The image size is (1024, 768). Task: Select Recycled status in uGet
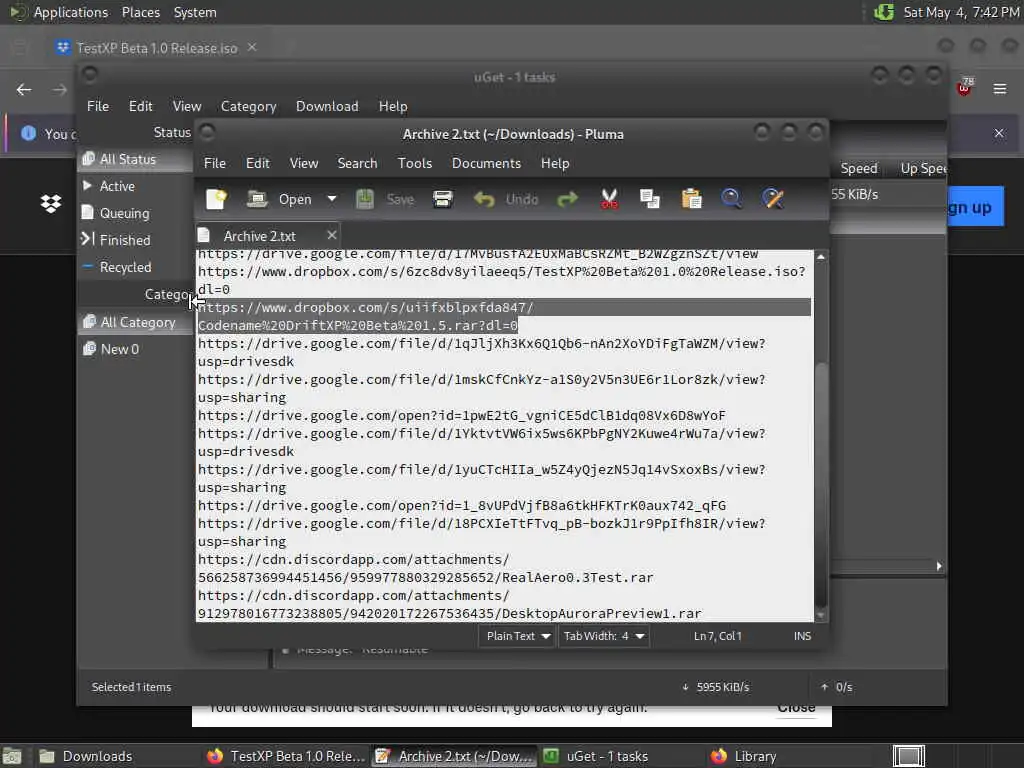point(136,267)
